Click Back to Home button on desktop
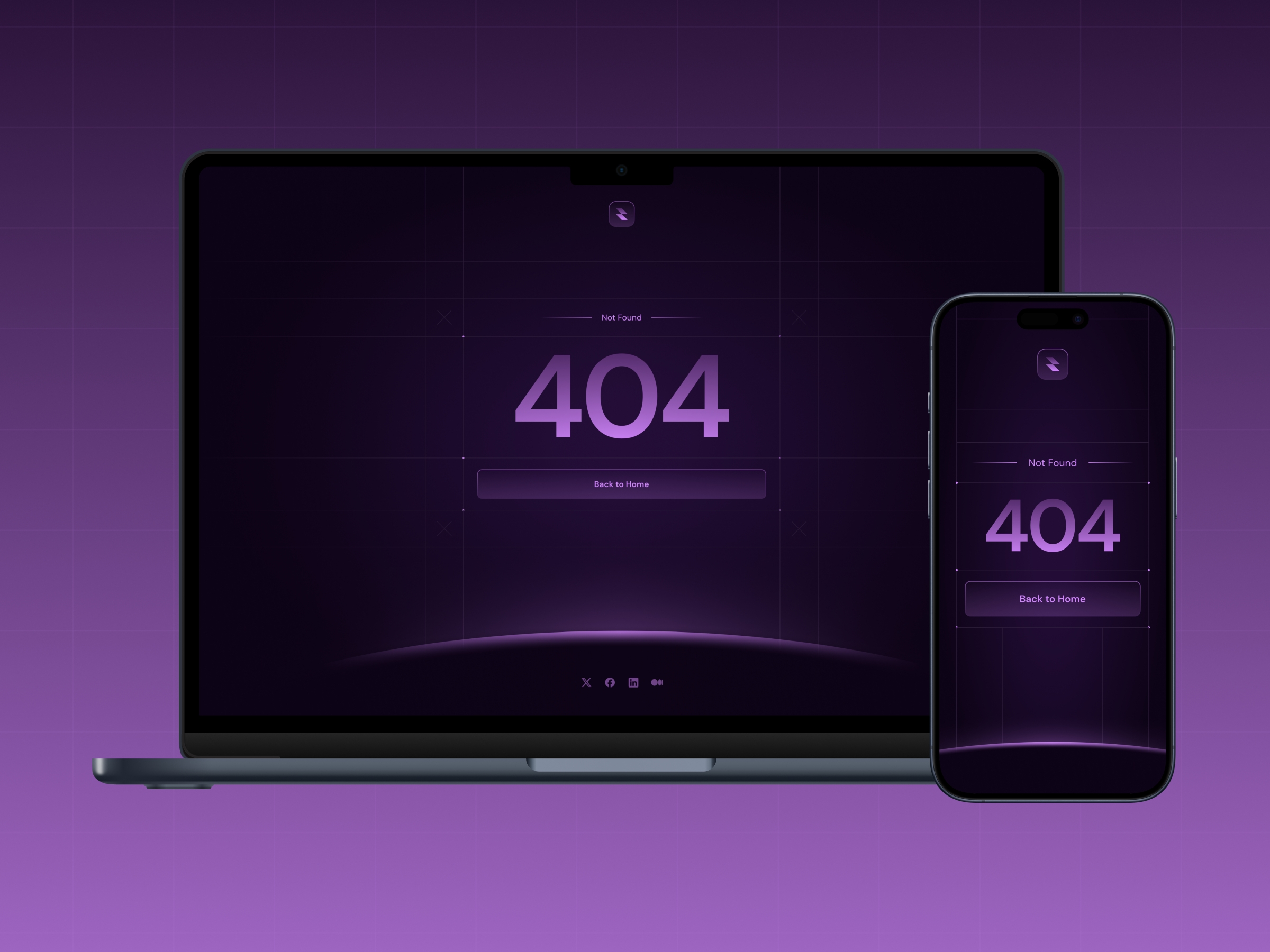Screen dimensions: 1270x952 click(620, 484)
